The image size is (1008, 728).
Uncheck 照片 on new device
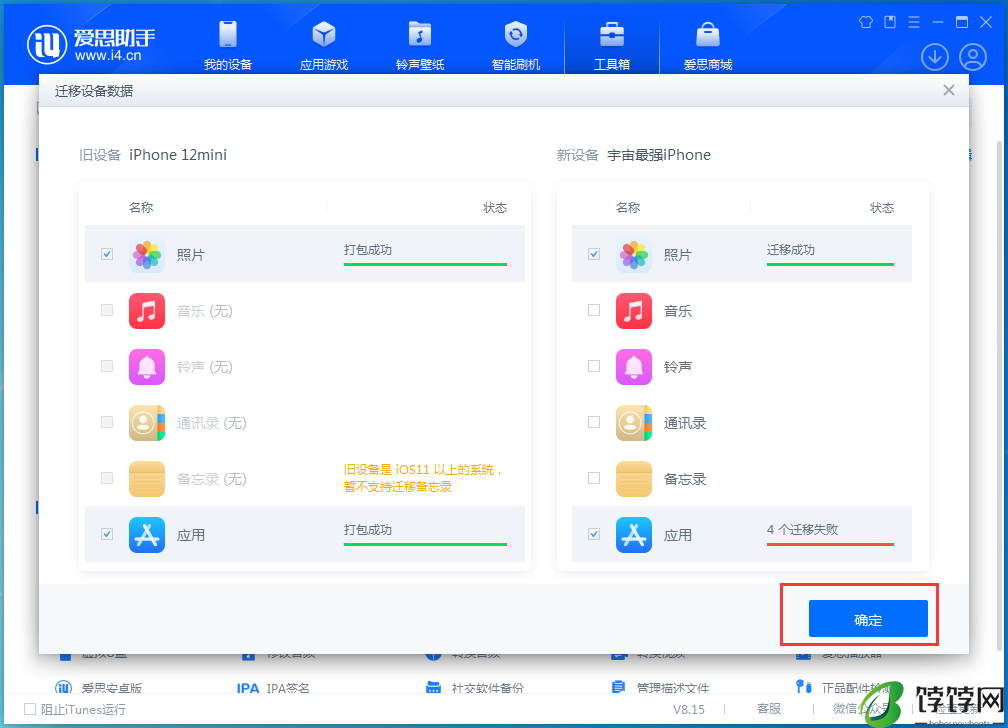point(594,254)
